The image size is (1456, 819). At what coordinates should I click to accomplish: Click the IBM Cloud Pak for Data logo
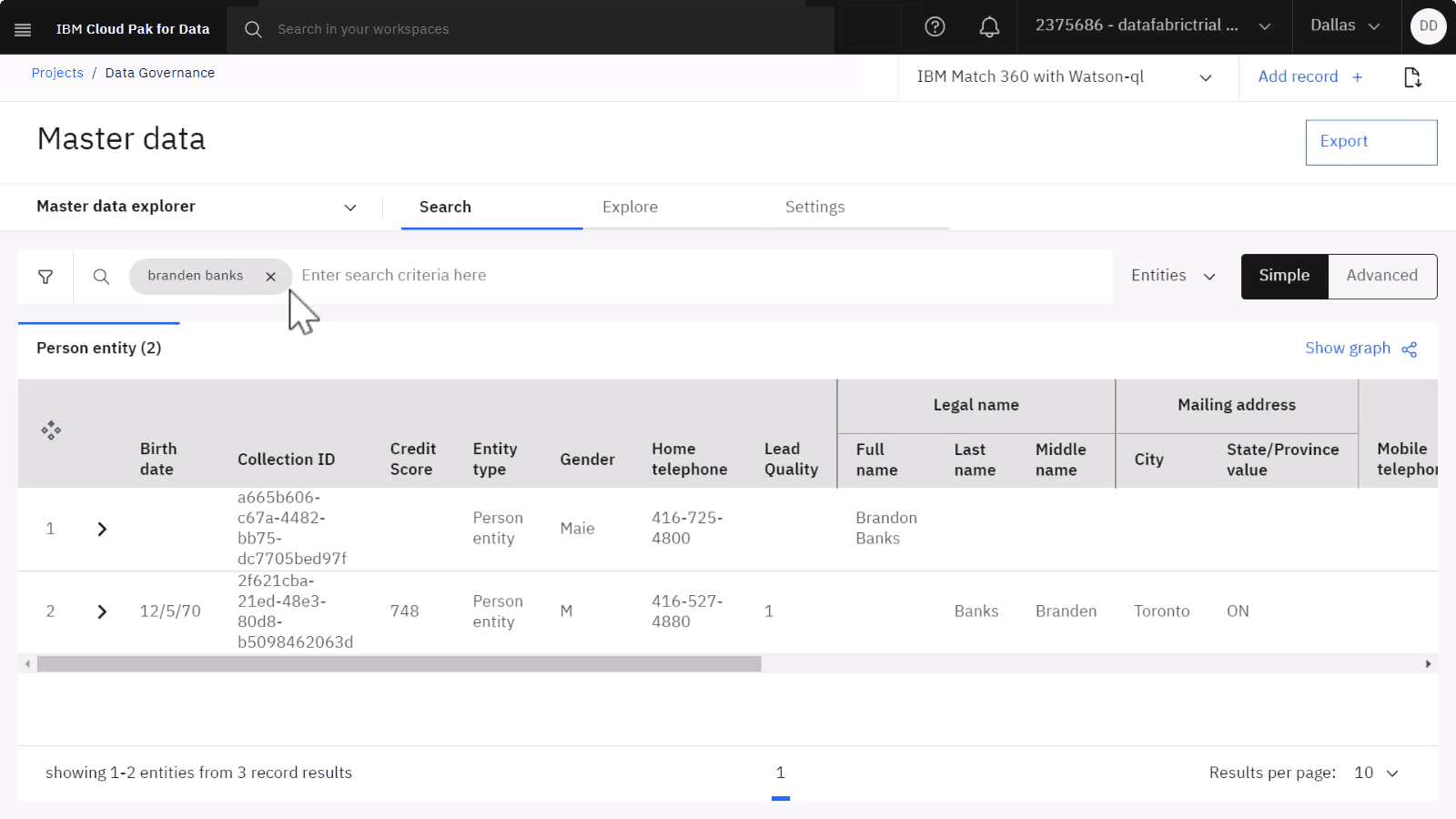point(133,29)
